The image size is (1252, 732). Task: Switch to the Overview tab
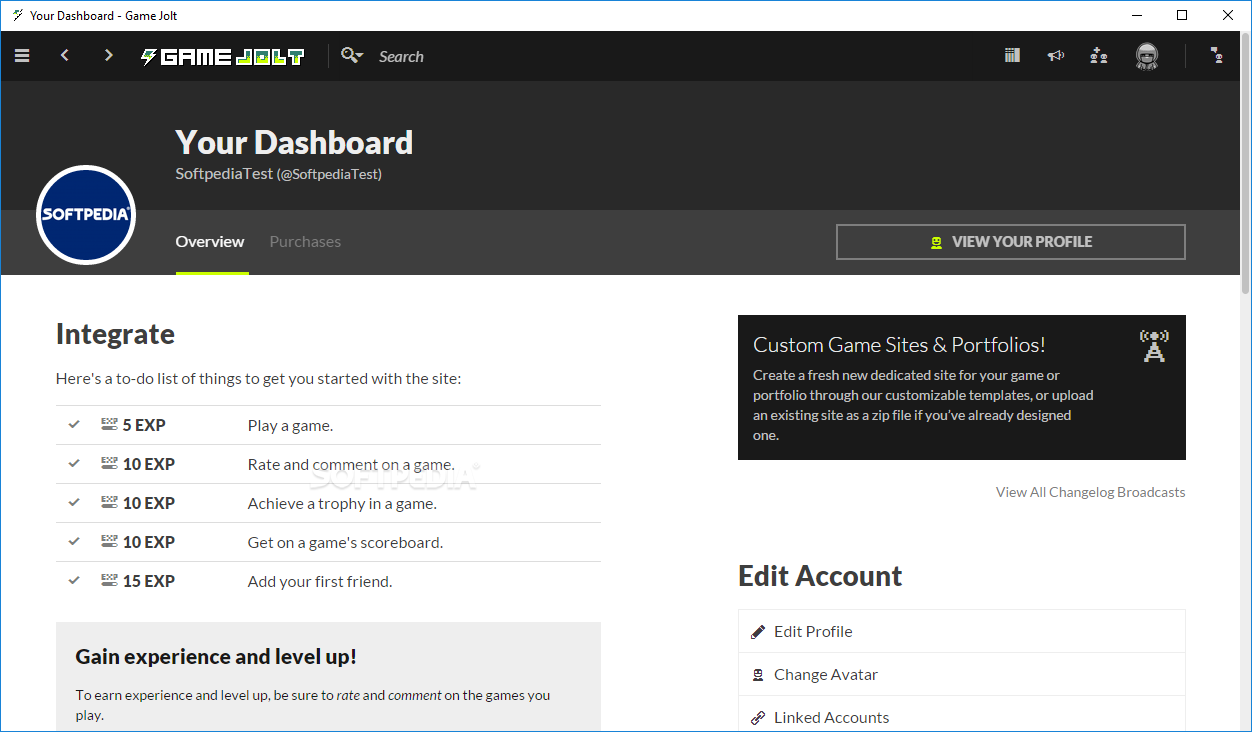tap(210, 241)
